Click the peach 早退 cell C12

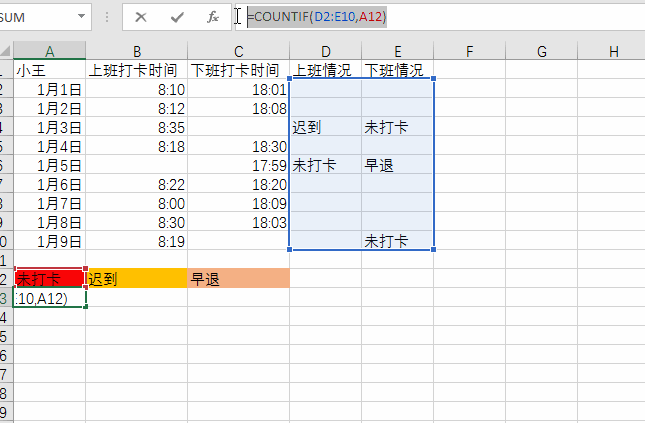(x=239, y=279)
